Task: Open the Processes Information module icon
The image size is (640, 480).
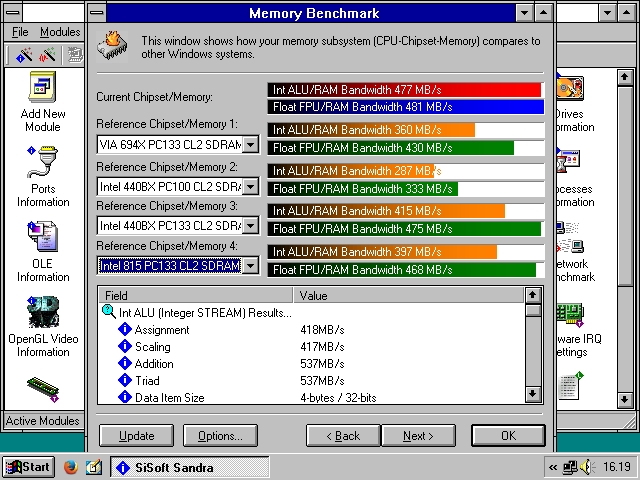Action: 569,162
